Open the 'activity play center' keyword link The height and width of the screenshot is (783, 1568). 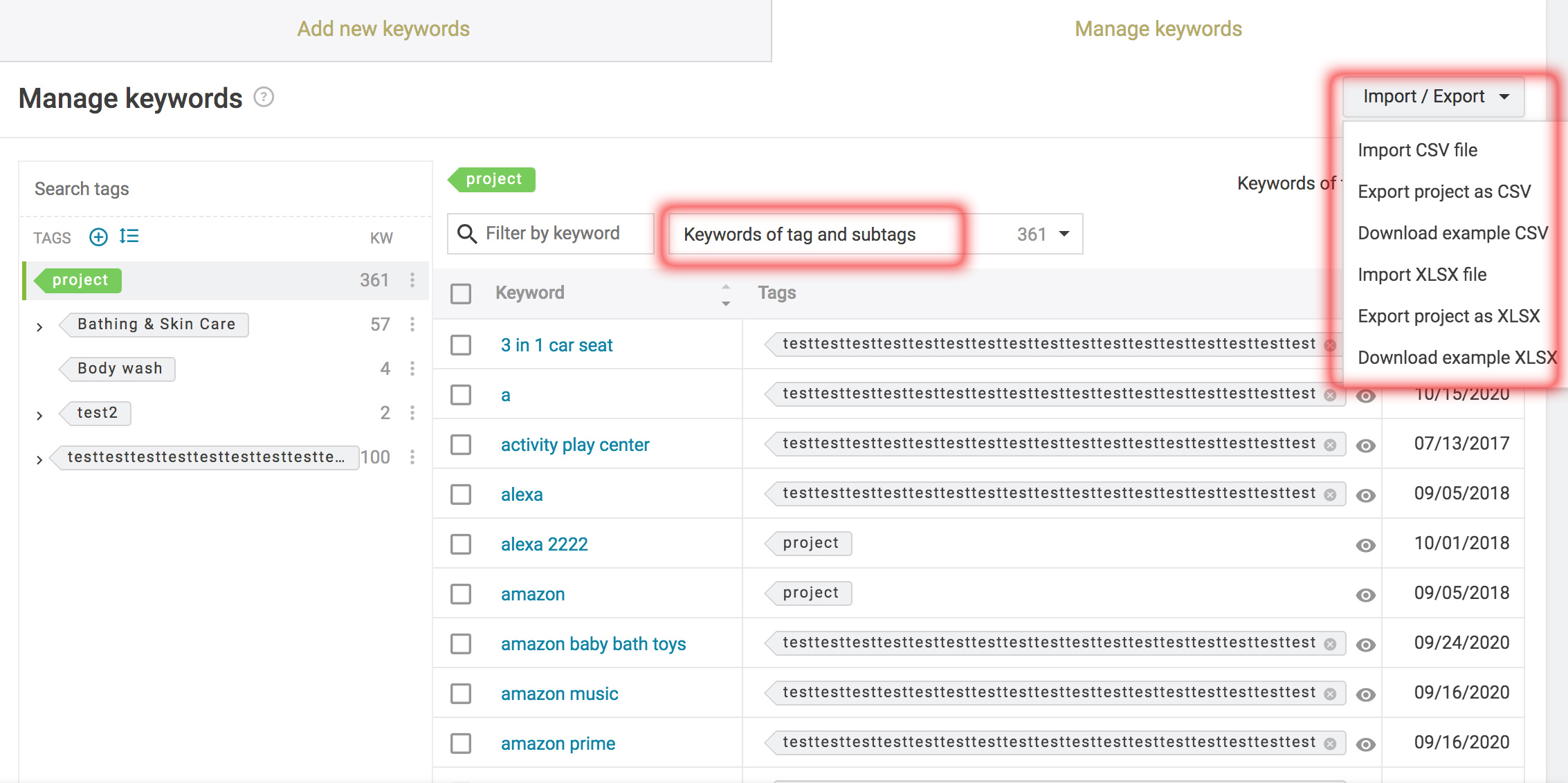point(575,445)
